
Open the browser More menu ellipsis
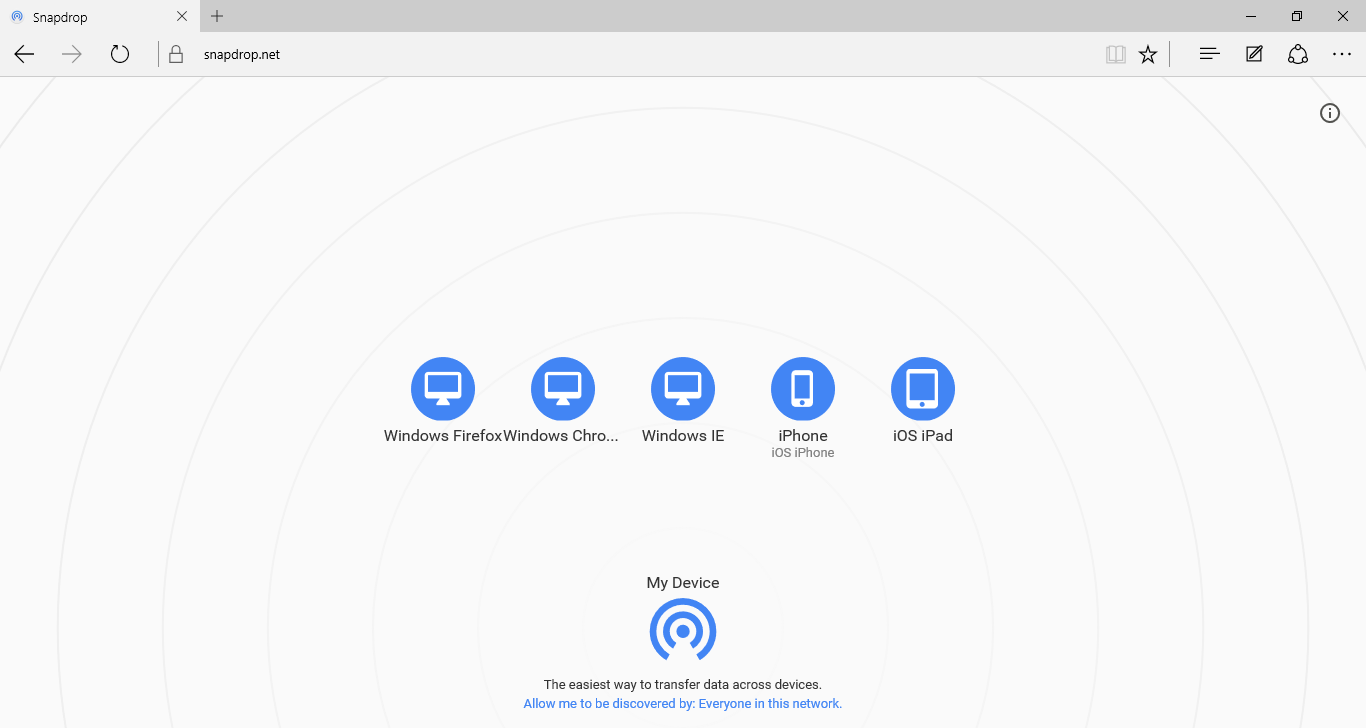coord(1342,54)
